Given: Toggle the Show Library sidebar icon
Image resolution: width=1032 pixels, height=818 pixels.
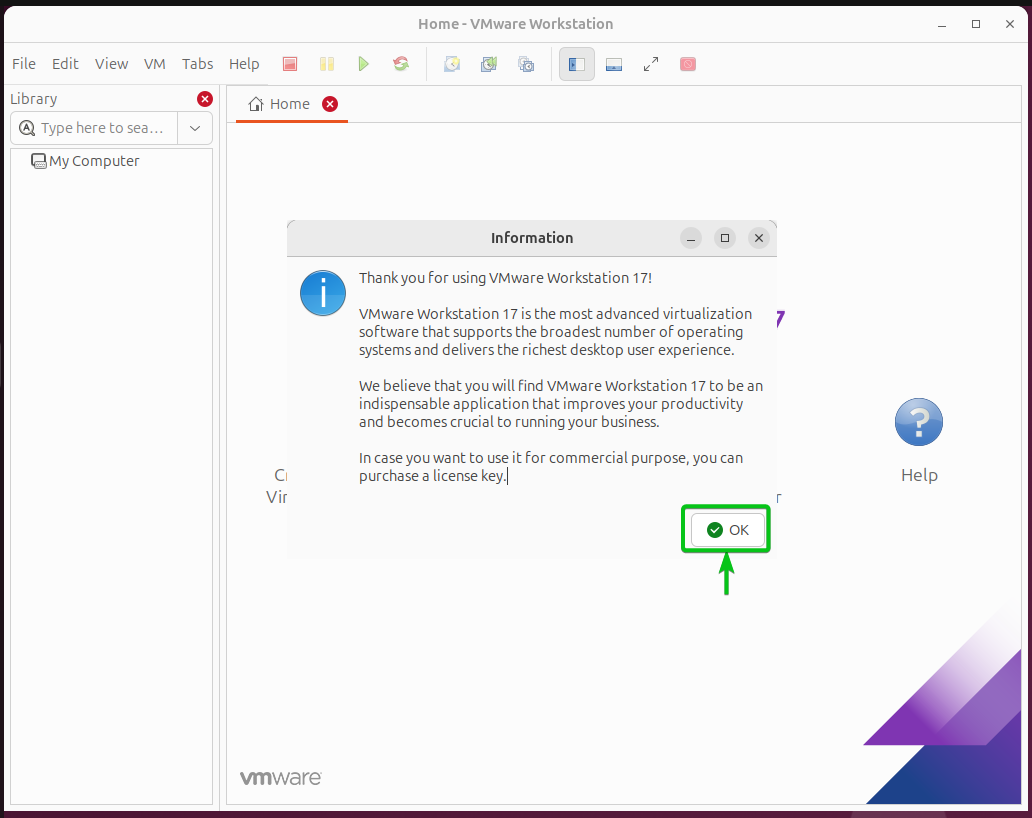Looking at the screenshot, I should point(577,64).
